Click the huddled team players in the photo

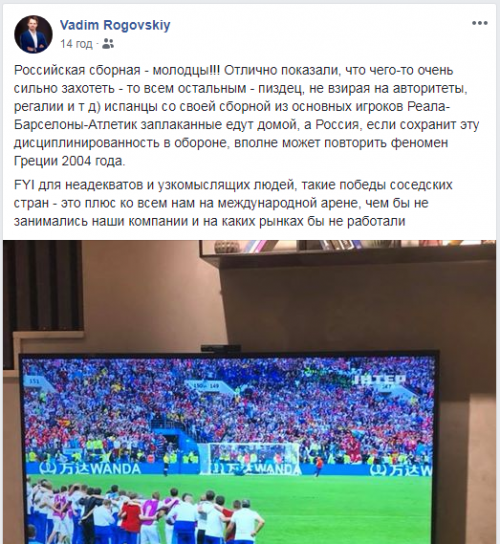[144, 511]
